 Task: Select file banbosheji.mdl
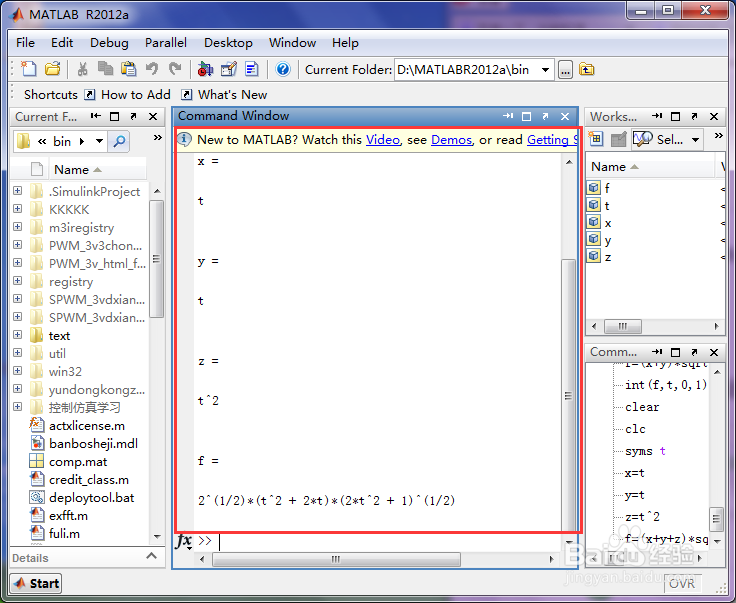coord(93,443)
